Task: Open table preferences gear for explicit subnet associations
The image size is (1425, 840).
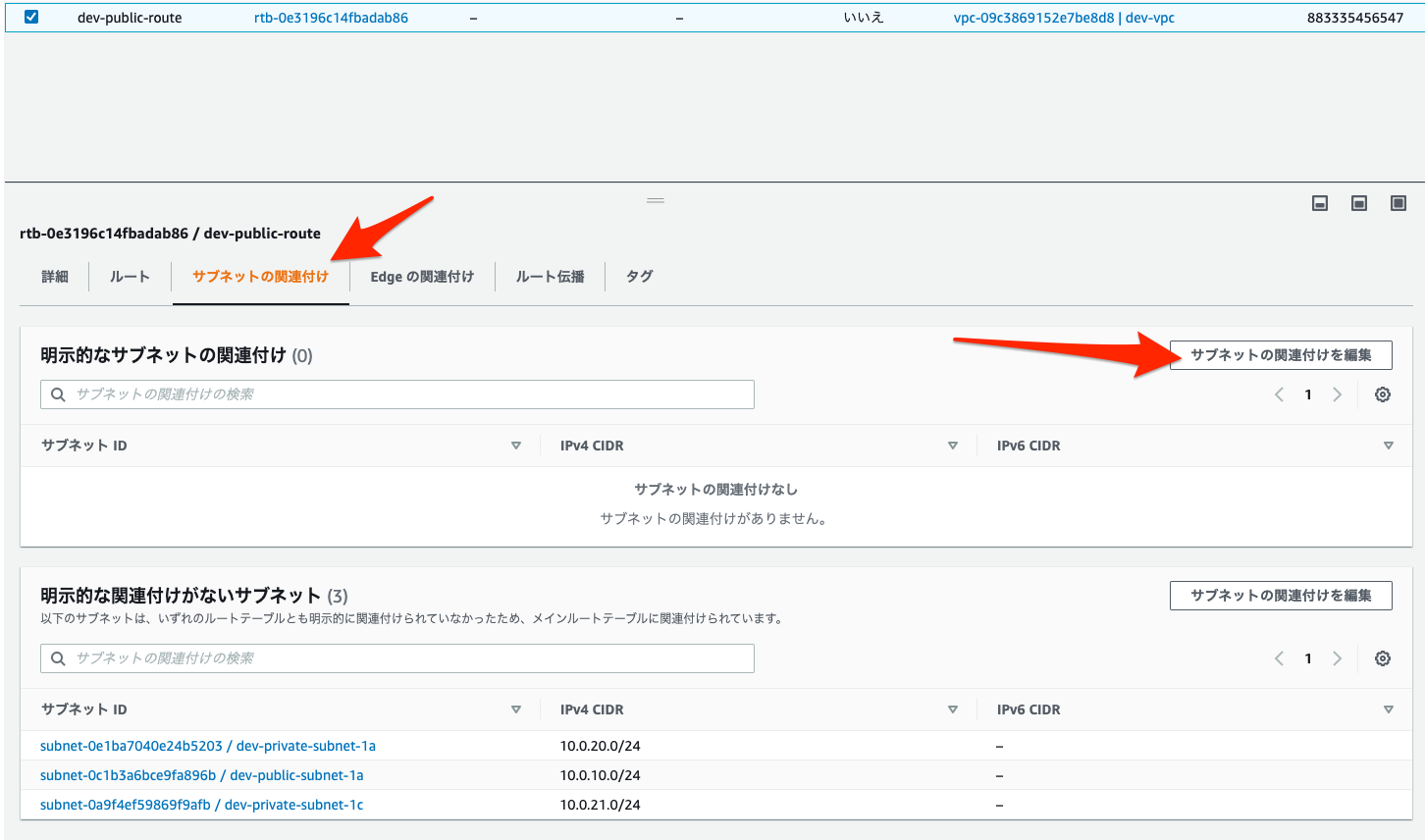Action: [x=1382, y=394]
